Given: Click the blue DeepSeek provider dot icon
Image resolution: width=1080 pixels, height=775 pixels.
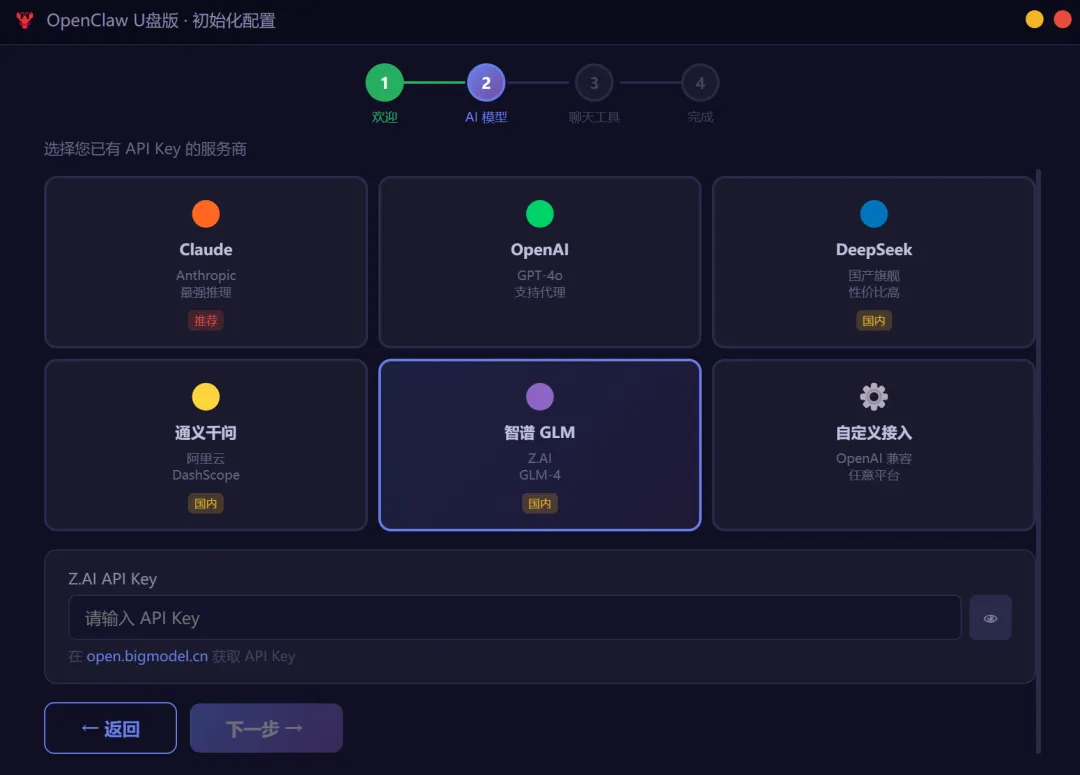Looking at the screenshot, I should (874, 214).
